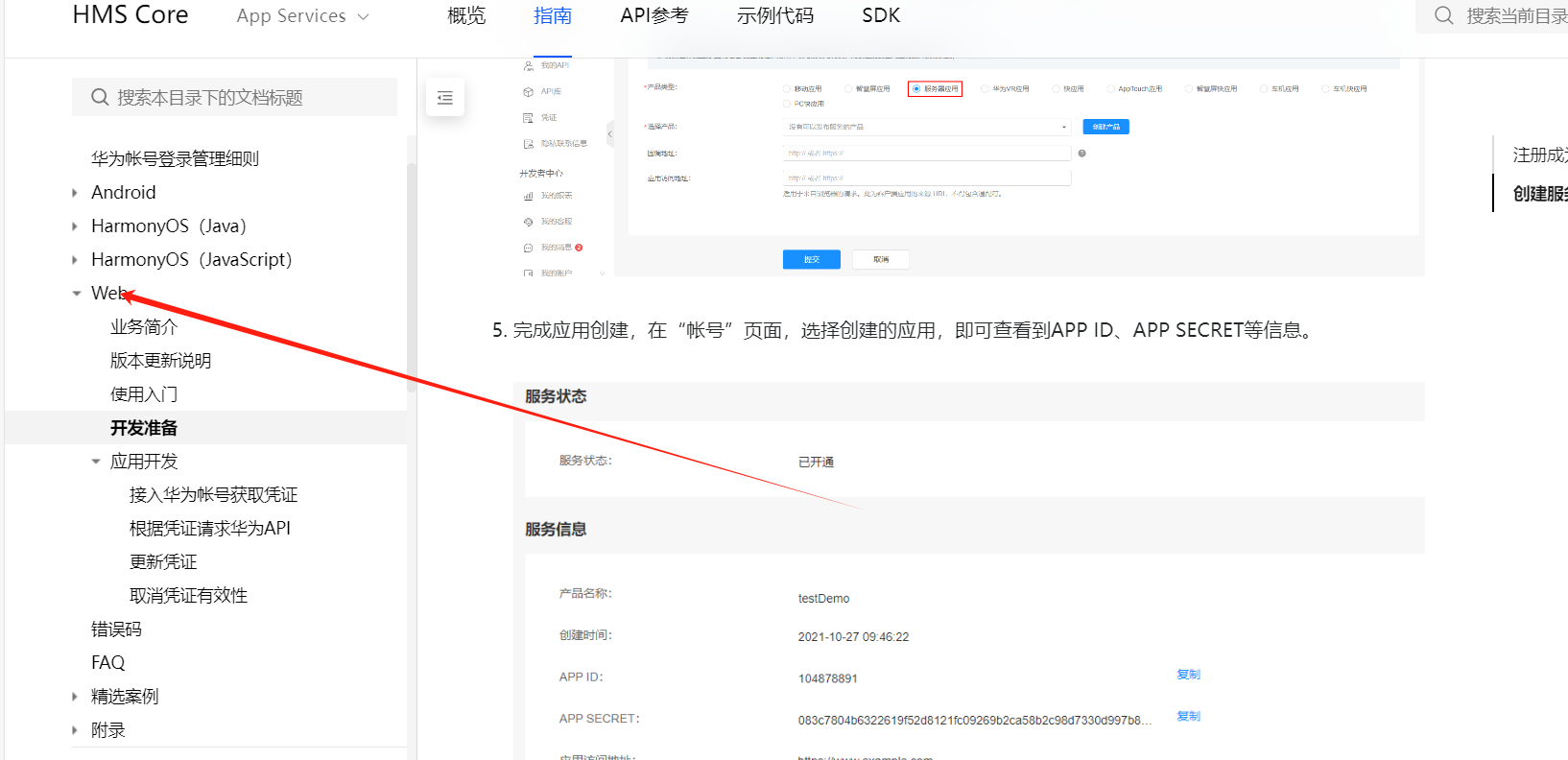The image size is (1568, 760).
Task: Open the SDK tab
Action: pos(881,15)
